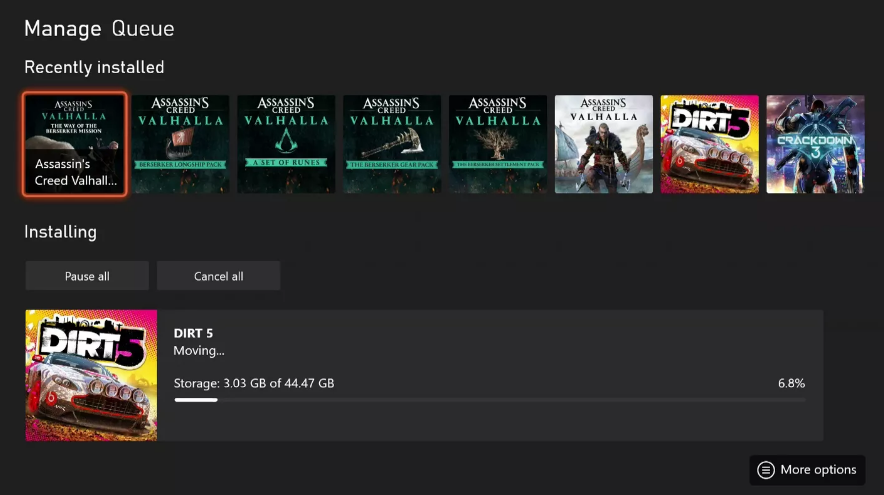Pause all installing items

click(87, 276)
